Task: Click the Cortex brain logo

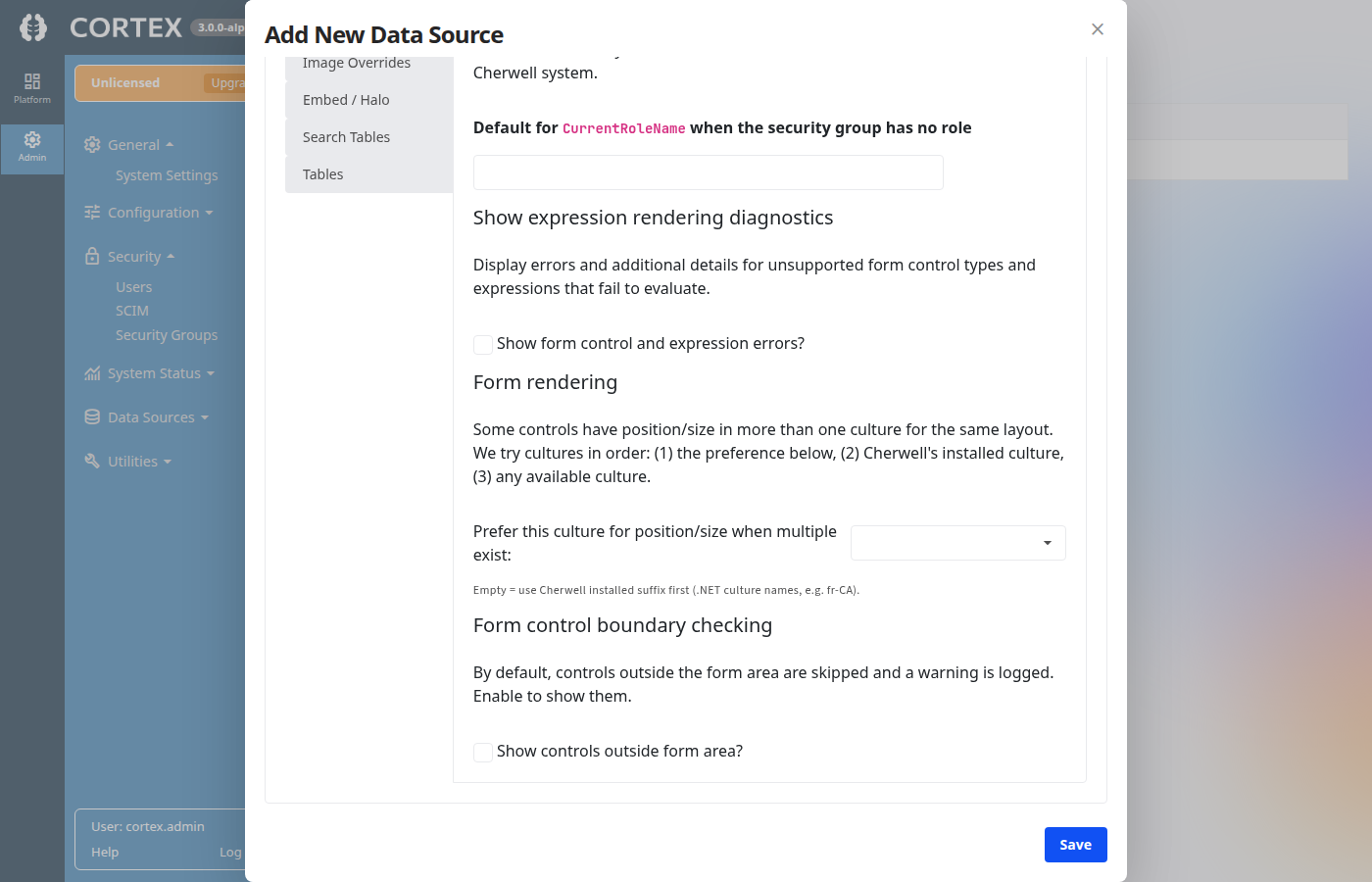Action: coord(32,26)
